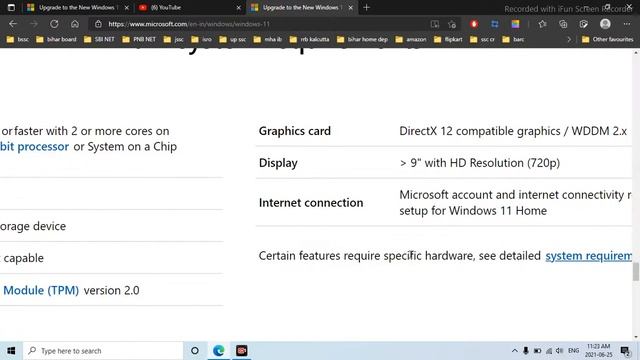This screenshot has height=360, width=640.
Task: Open the up ssc bookmark folder
Action: click(233, 39)
